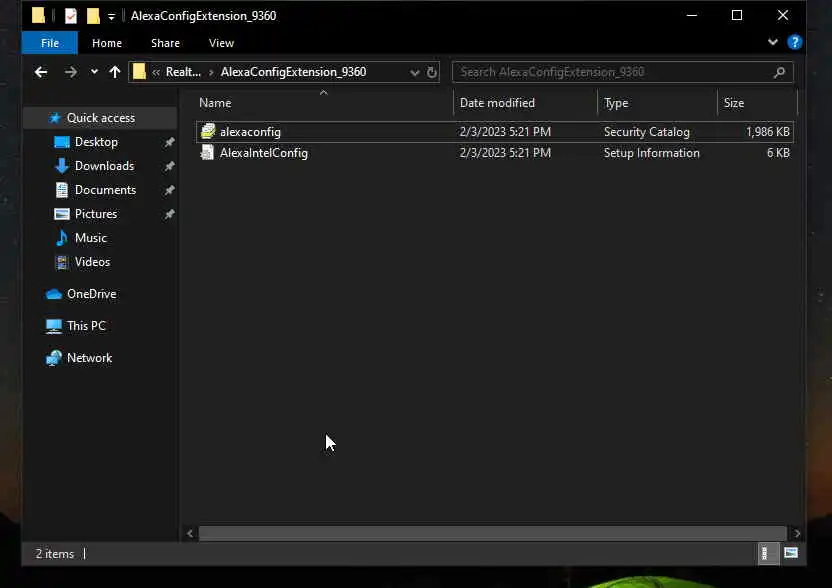Click the folder icon in the address bar
Screen dimensions: 832x588
coord(139,71)
